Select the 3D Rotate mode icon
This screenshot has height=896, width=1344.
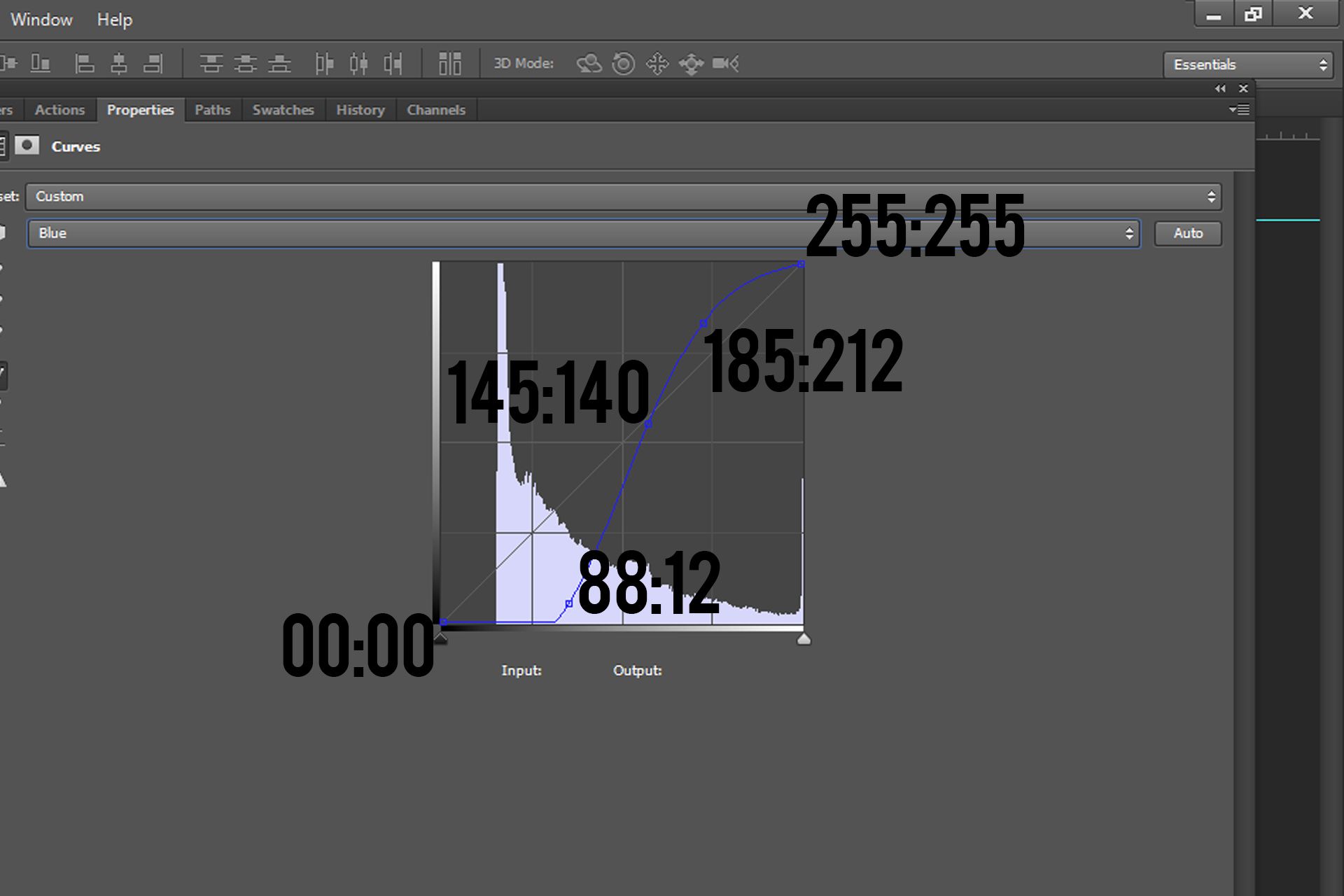pyautogui.click(x=589, y=64)
